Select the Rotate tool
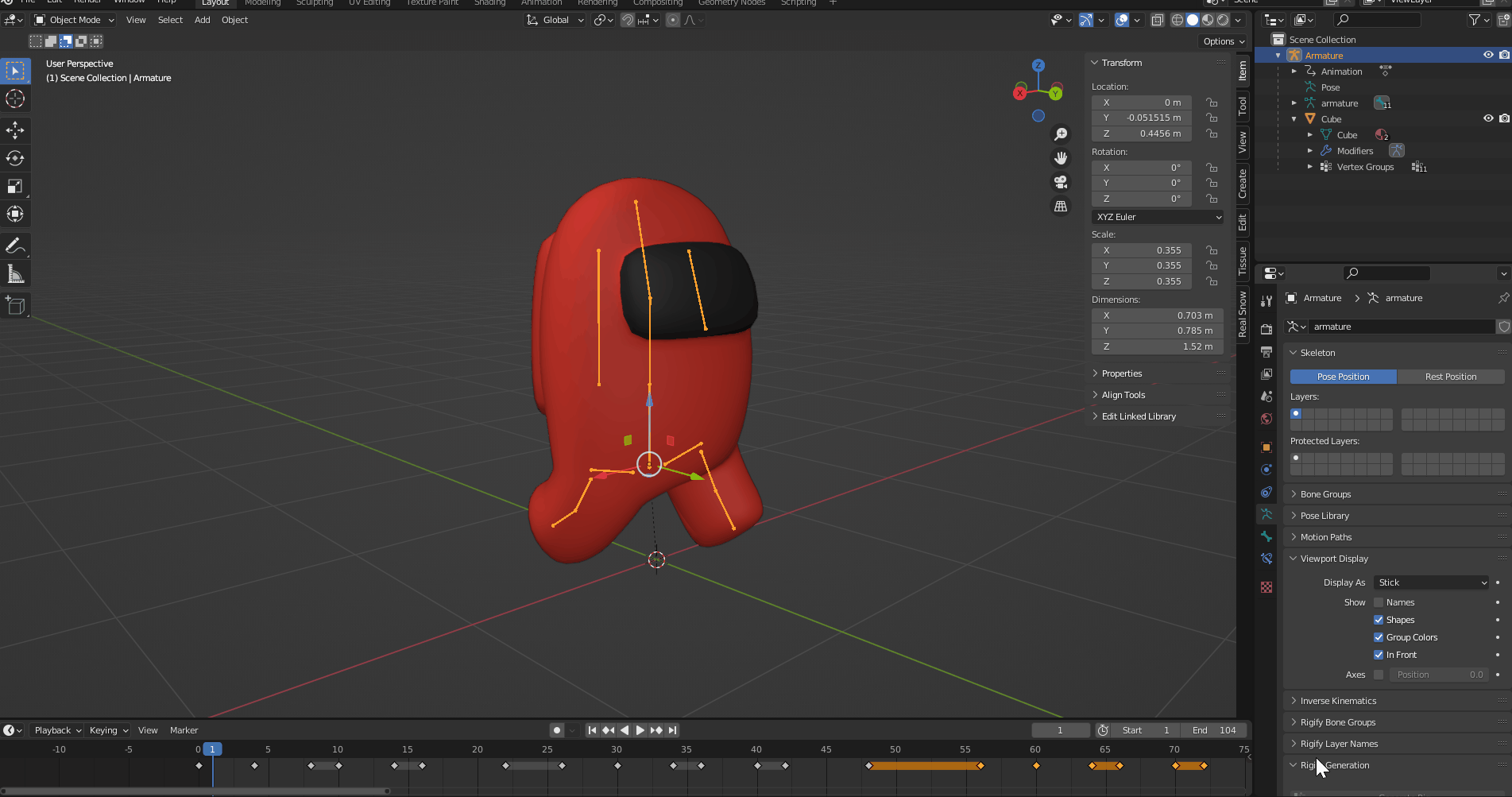The height and width of the screenshot is (797, 1512). pos(15,158)
